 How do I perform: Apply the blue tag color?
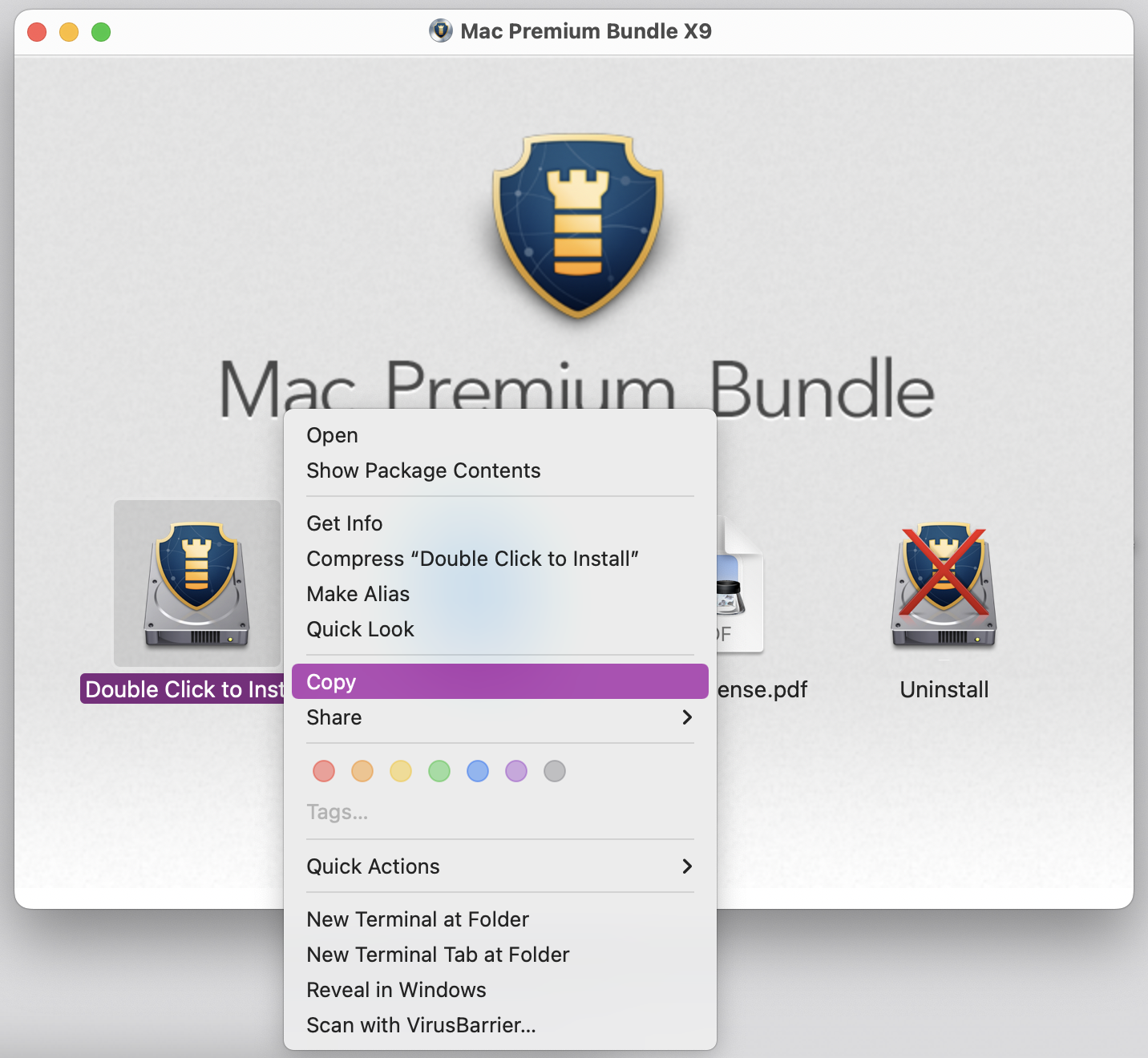click(x=478, y=771)
